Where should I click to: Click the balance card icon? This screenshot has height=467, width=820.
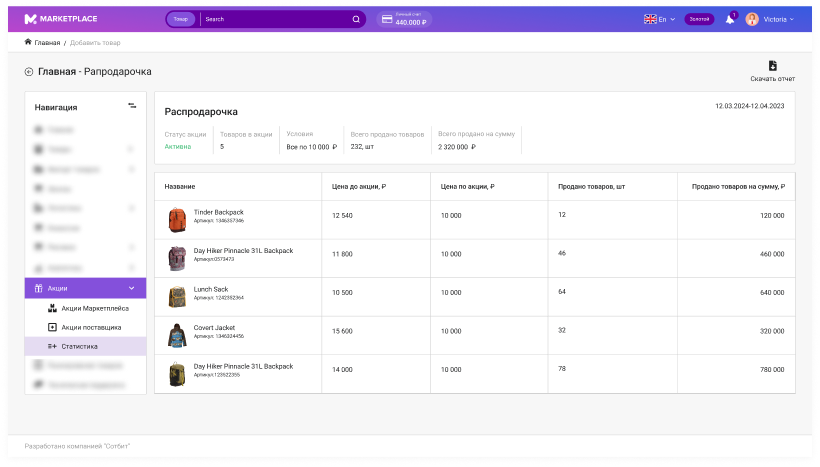click(x=385, y=19)
